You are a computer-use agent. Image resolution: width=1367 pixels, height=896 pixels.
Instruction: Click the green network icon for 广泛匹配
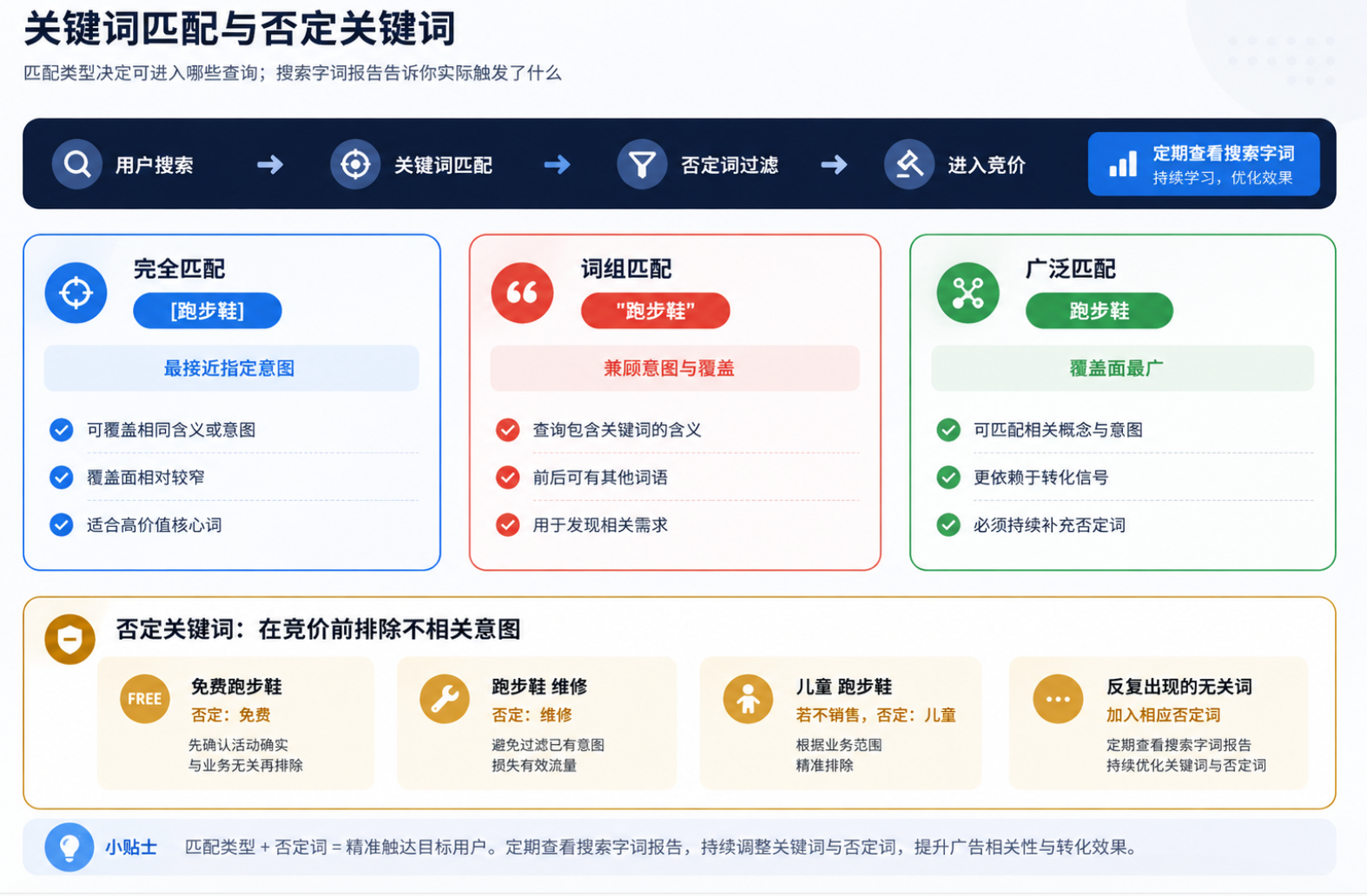pyautogui.click(x=967, y=293)
